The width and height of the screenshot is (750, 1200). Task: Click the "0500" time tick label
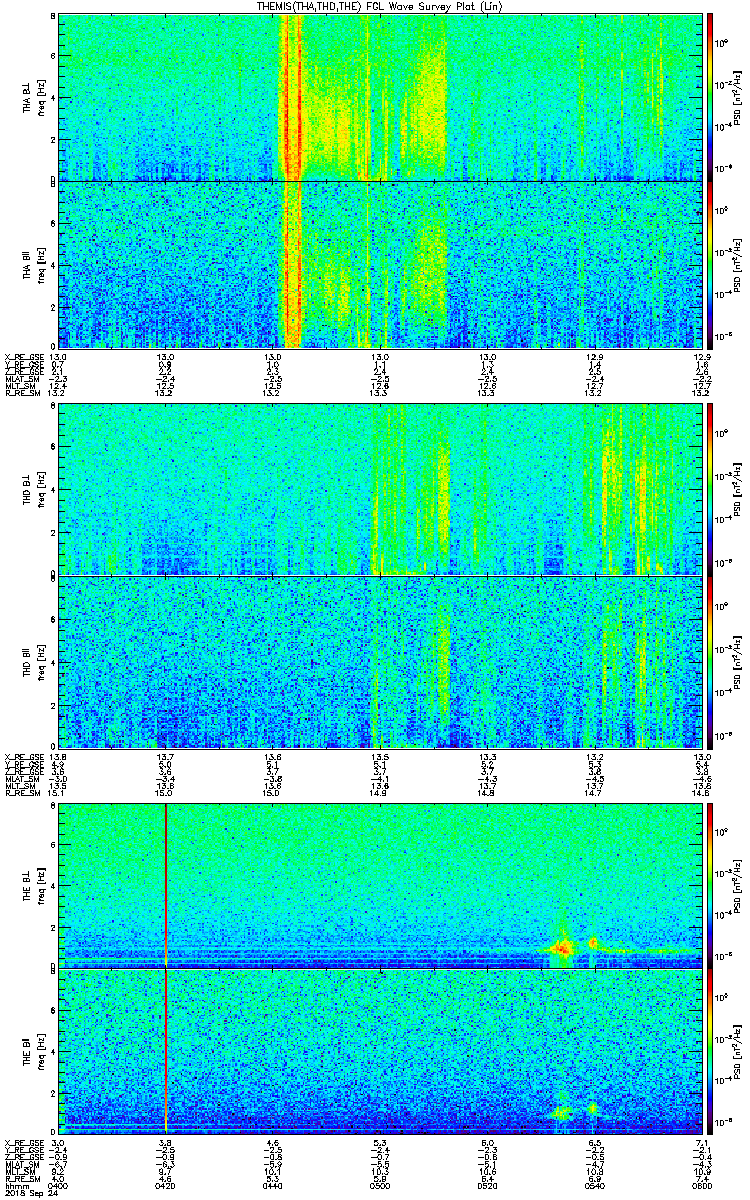[x=379, y=1185]
